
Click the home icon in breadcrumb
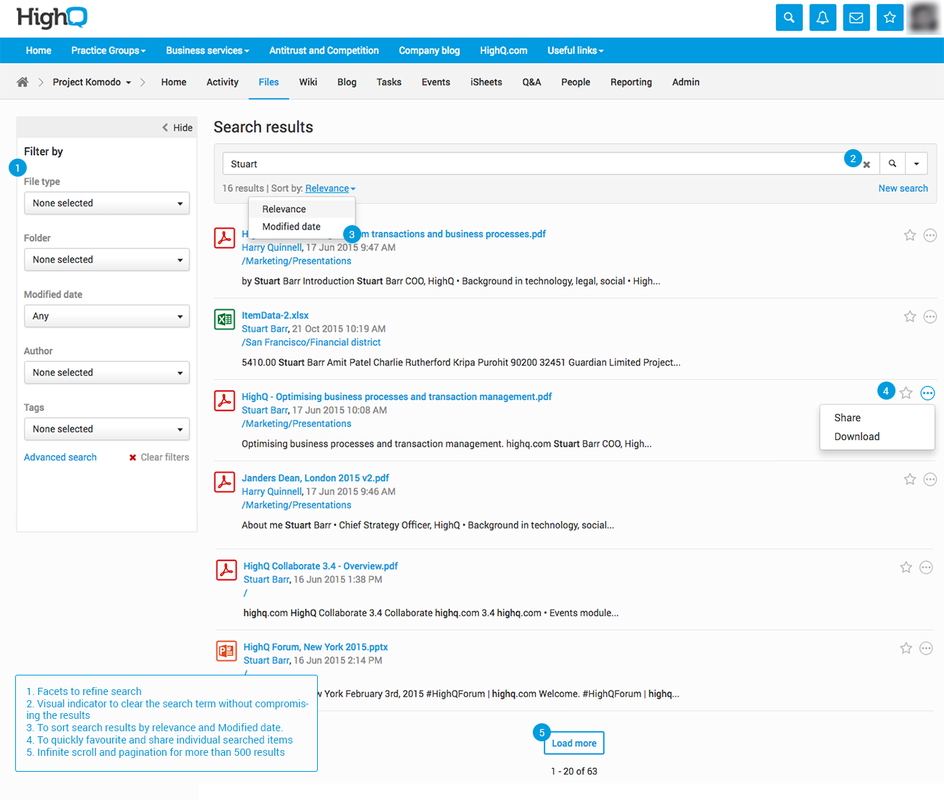(x=23, y=82)
